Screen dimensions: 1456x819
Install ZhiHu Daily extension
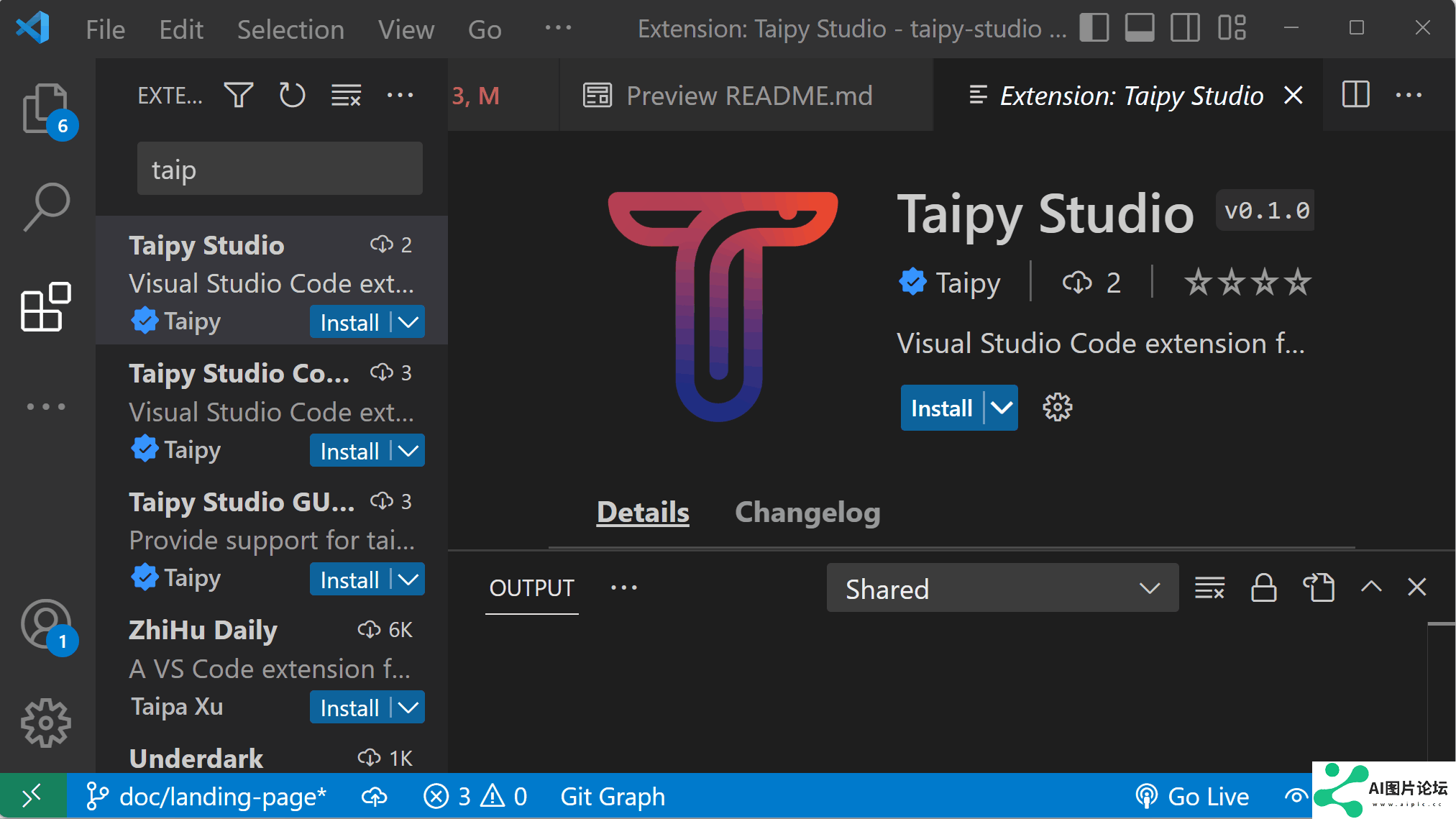tap(349, 708)
